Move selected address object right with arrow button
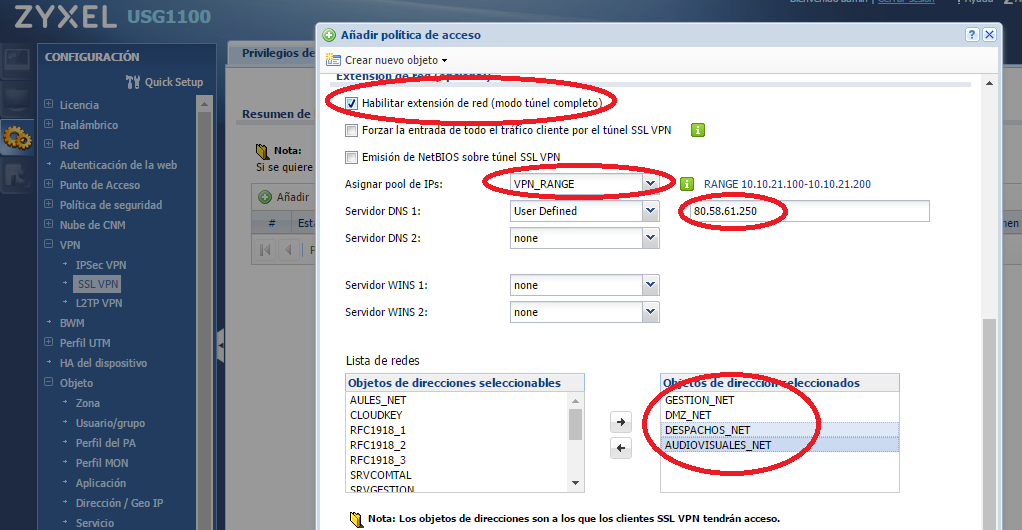This screenshot has width=1022, height=530. (620, 422)
